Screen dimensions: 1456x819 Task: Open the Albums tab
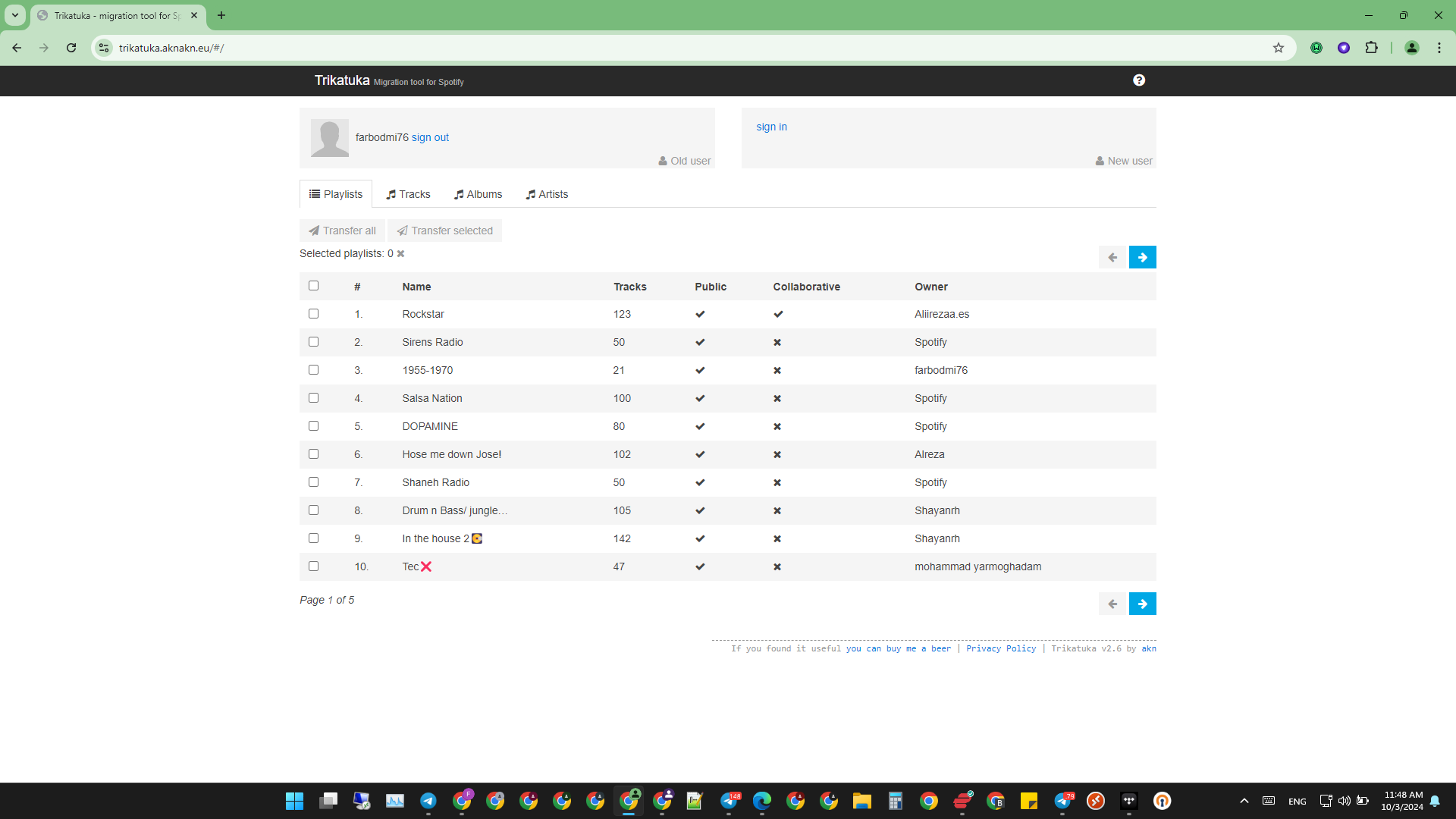point(478,194)
